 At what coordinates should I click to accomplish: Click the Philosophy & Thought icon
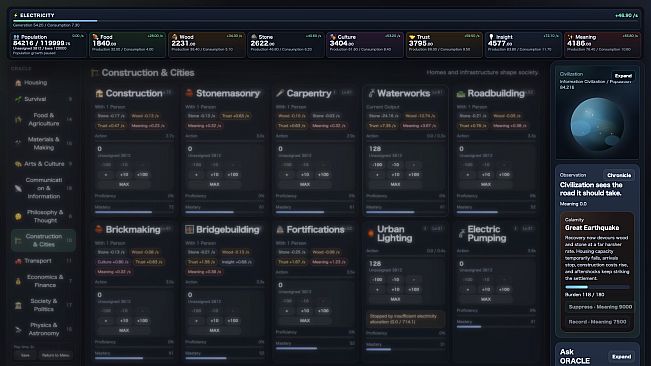click(18, 216)
